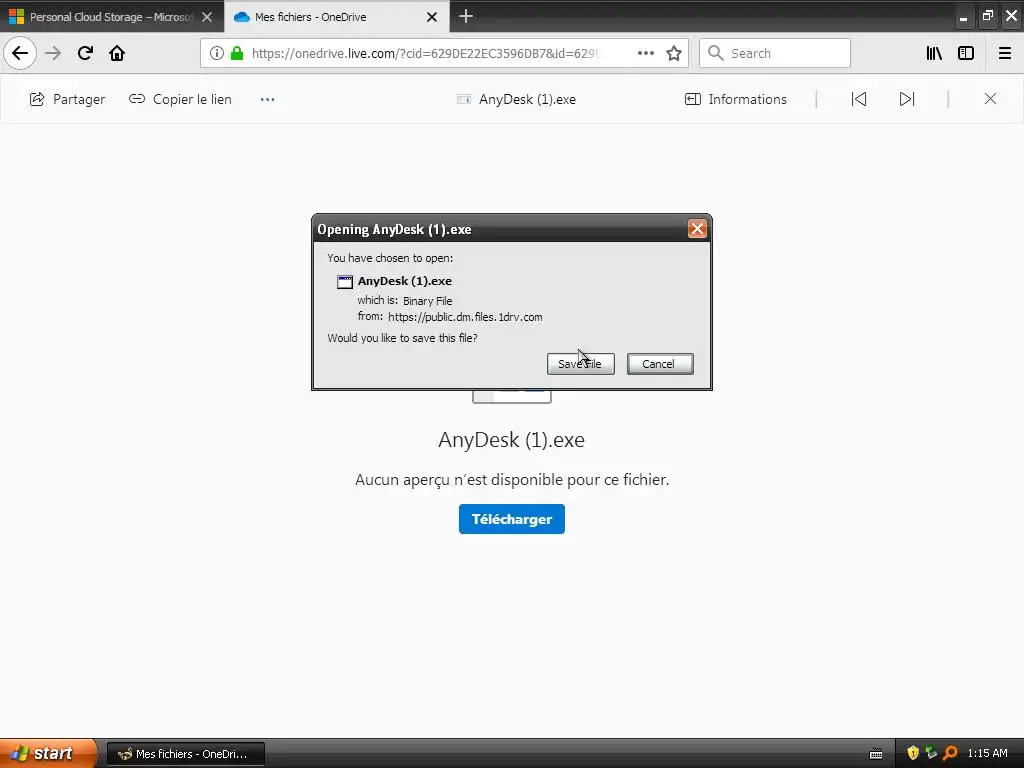Bookmark this page with the star icon
The height and width of the screenshot is (768, 1024).
(674, 53)
